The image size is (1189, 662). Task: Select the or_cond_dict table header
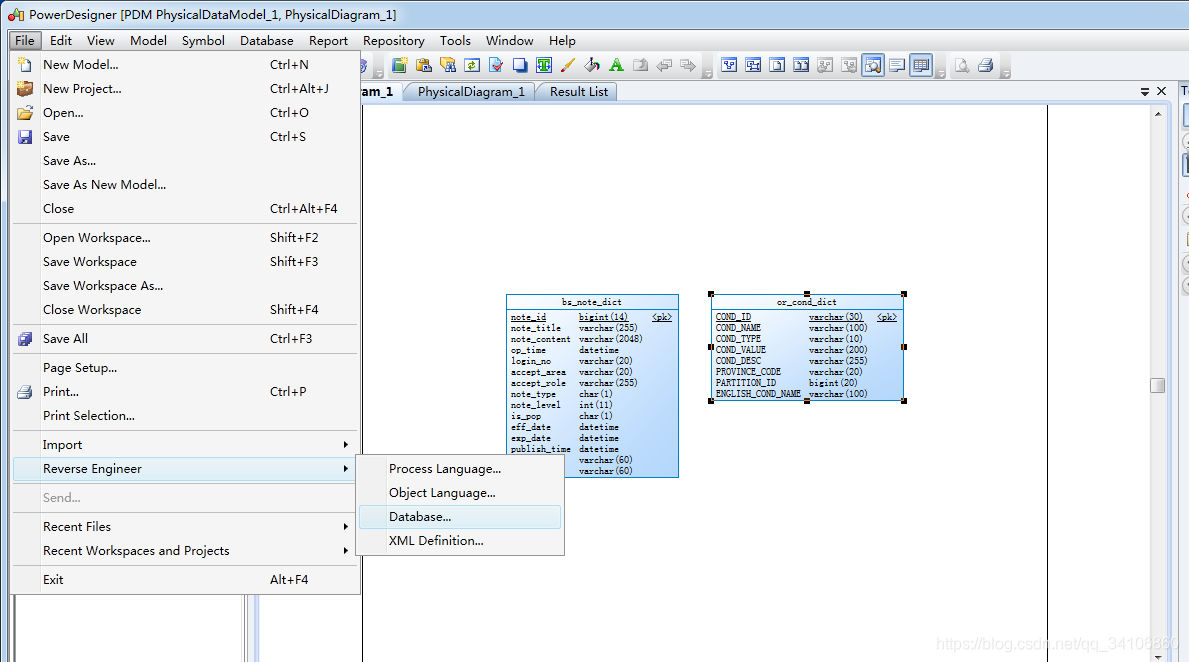tap(807, 302)
